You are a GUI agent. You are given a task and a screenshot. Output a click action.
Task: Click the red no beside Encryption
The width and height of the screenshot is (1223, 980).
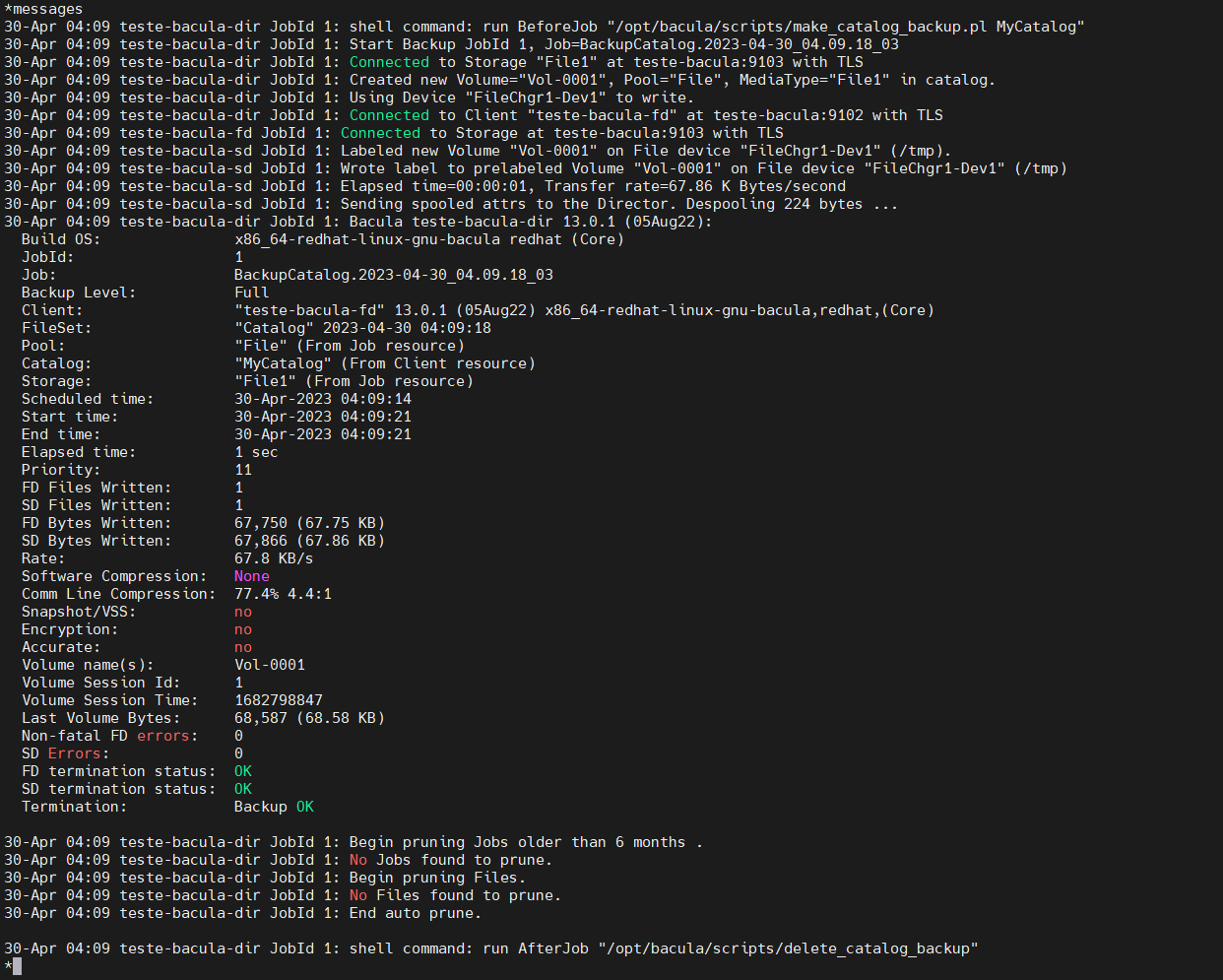243,629
